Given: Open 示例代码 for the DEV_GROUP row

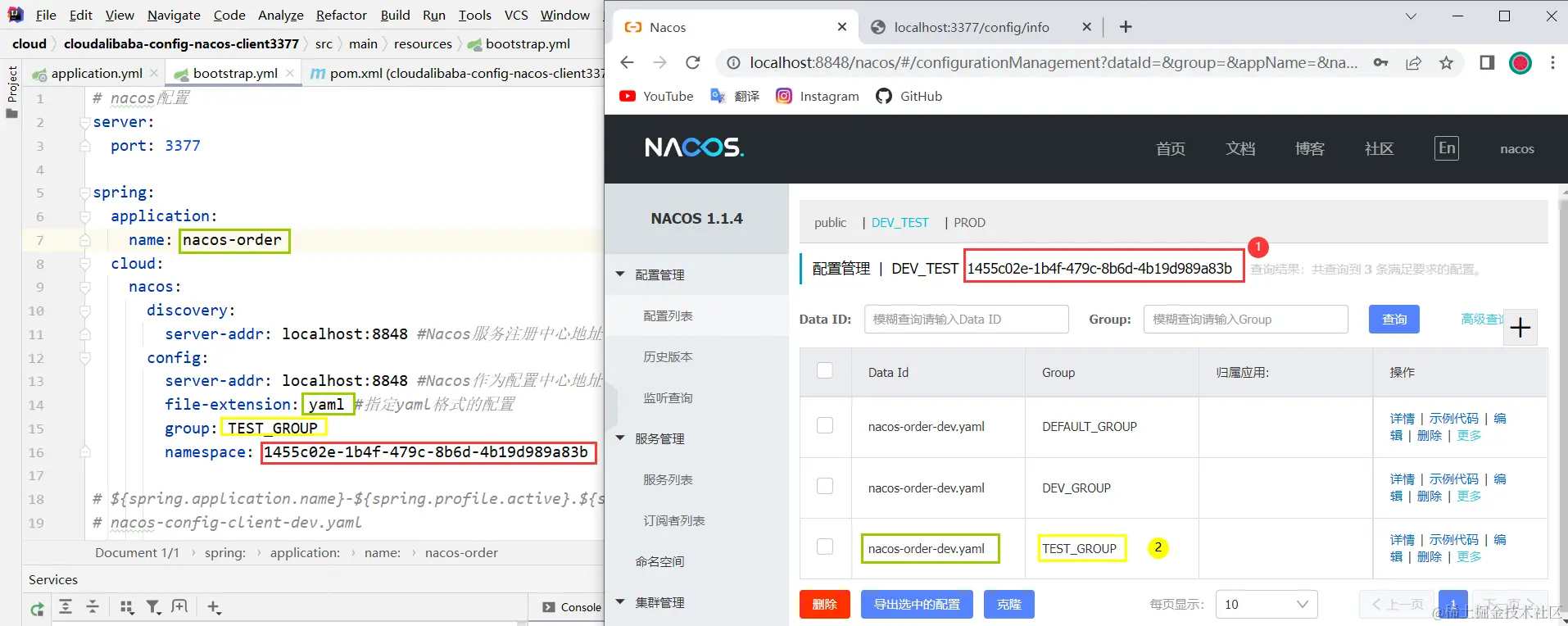Looking at the screenshot, I should 1454,479.
